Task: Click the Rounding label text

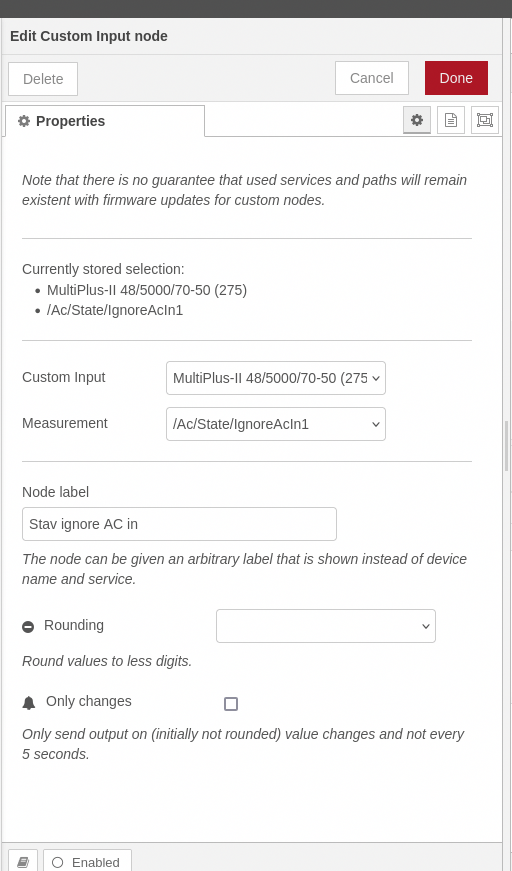Action: 74,625
